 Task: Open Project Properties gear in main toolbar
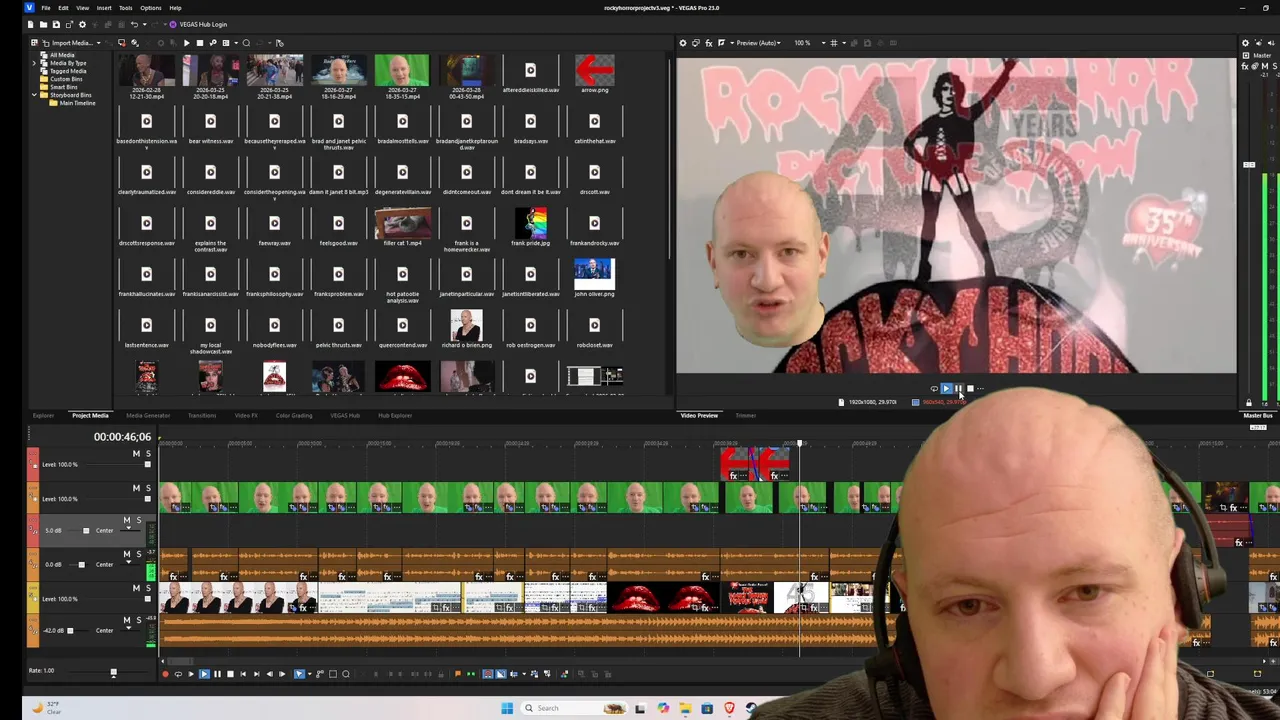(x=82, y=24)
